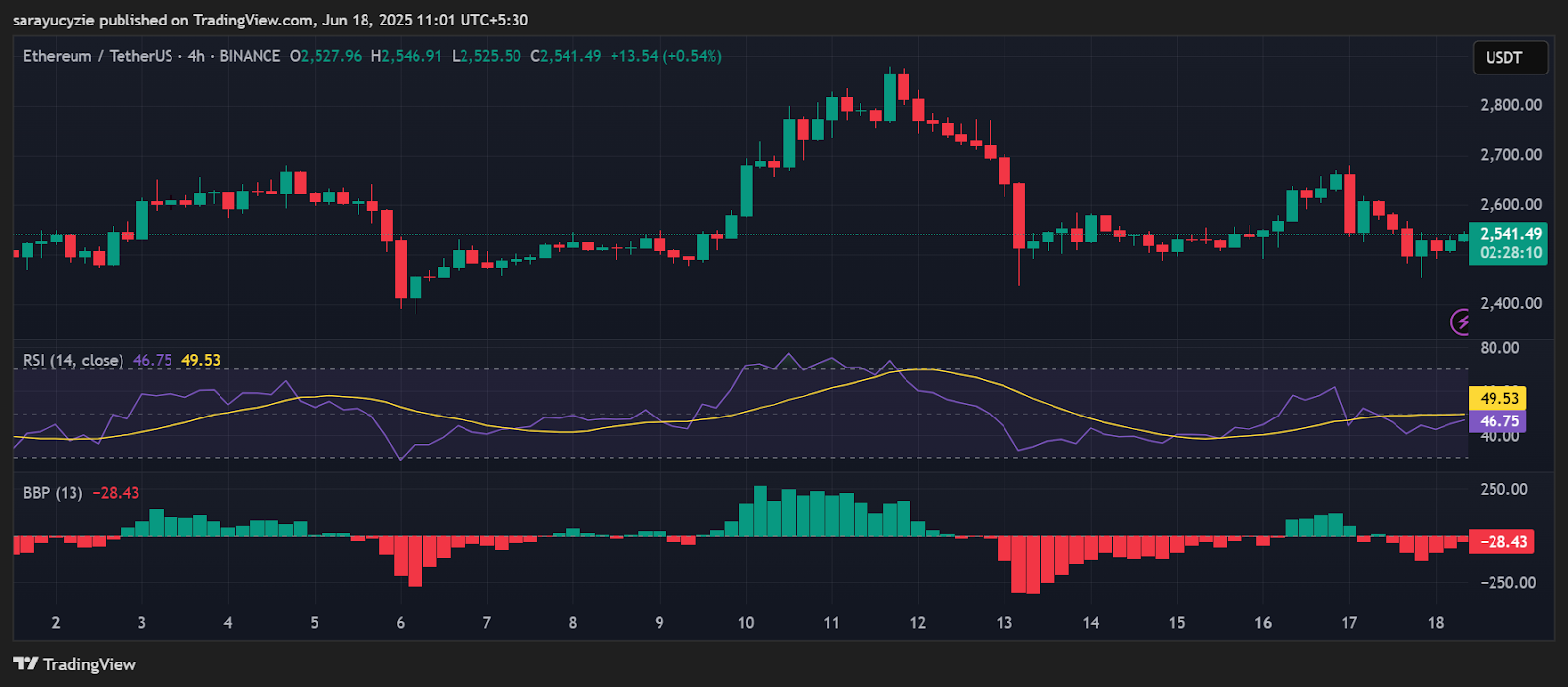The width and height of the screenshot is (1568, 687).
Task: Select the RSI (14, close) indicator legend
Action: (x=73, y=360)
